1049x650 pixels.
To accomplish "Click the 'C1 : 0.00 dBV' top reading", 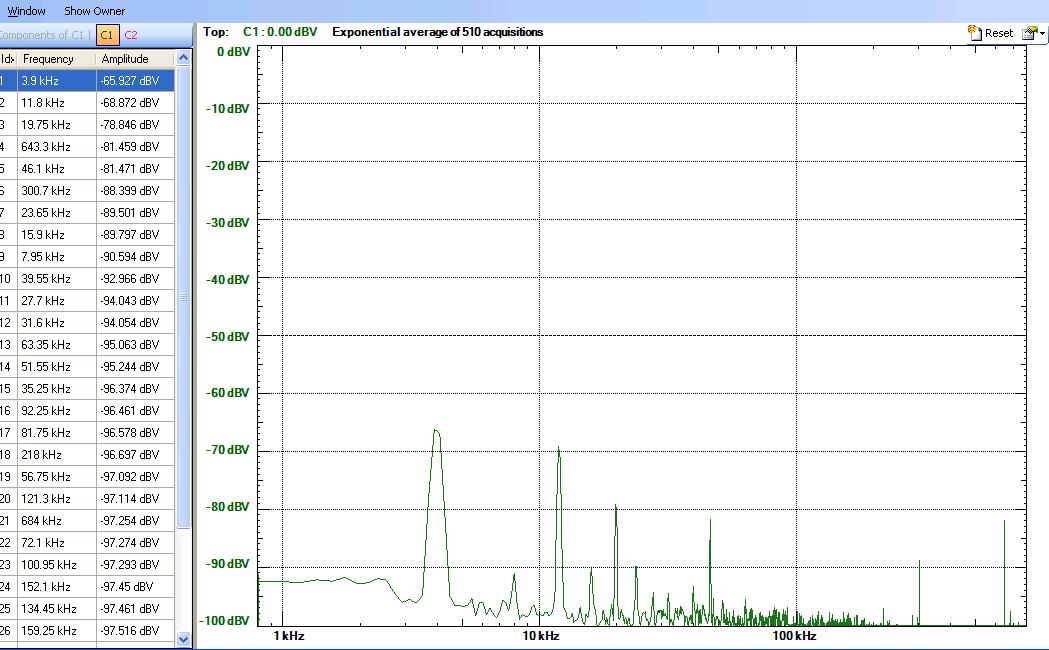I will [x=280, y=32].
